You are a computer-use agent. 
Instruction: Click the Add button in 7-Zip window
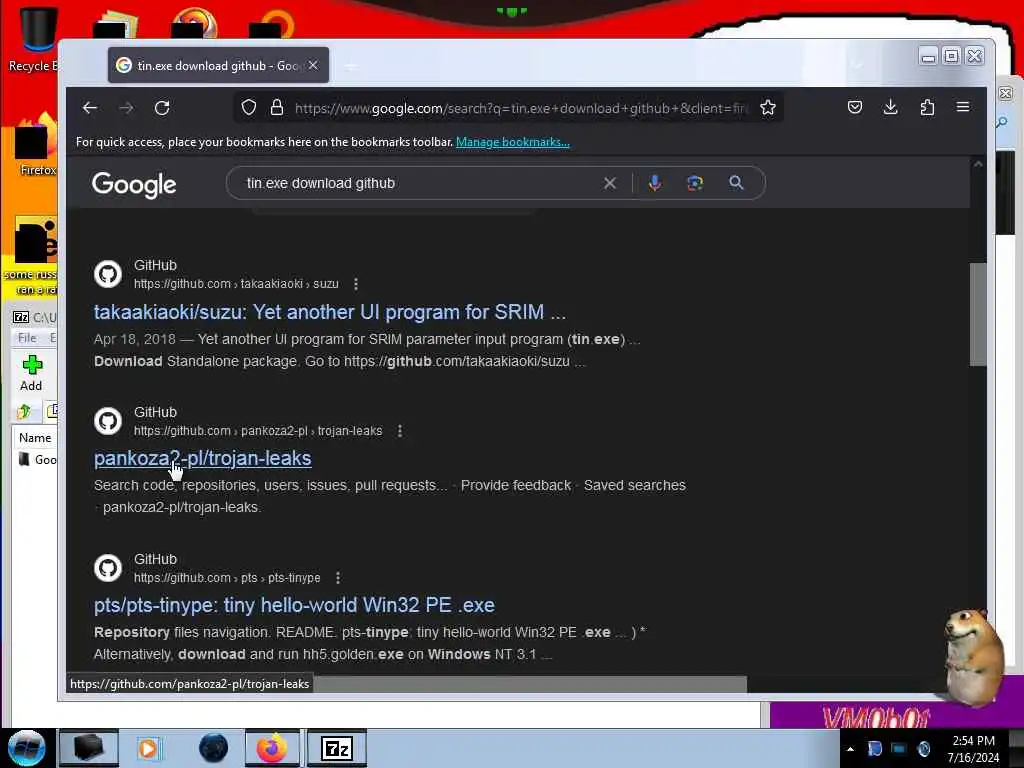(31, 374)
